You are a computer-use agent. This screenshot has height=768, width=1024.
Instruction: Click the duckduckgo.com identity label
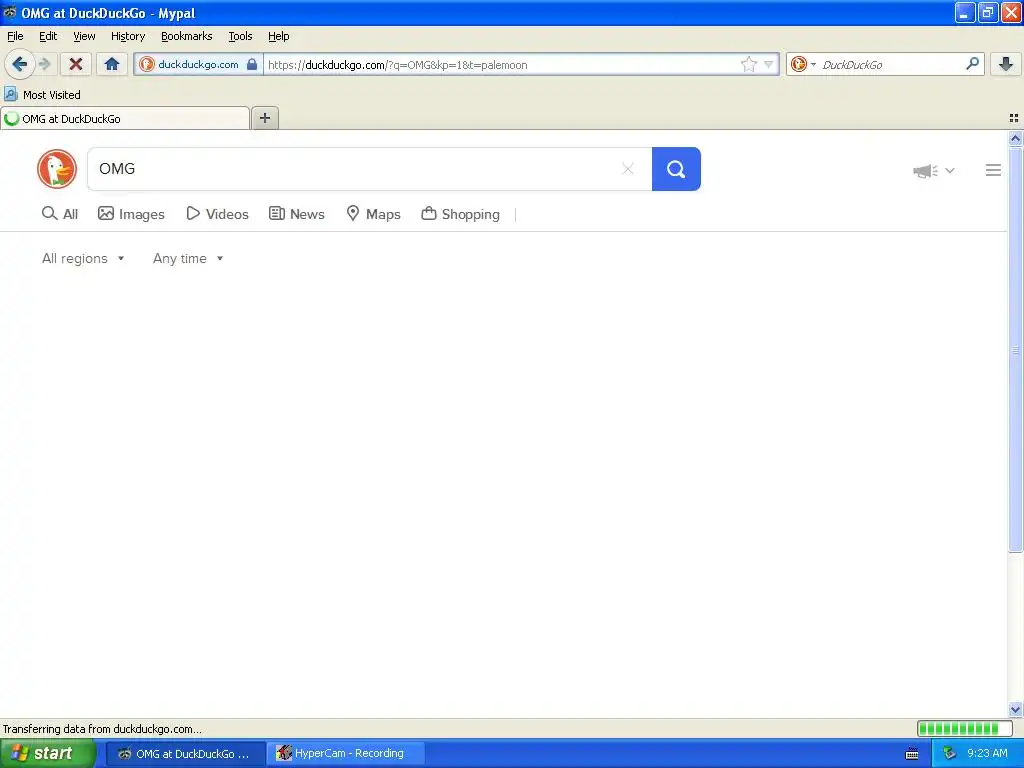tap(198, 64)
